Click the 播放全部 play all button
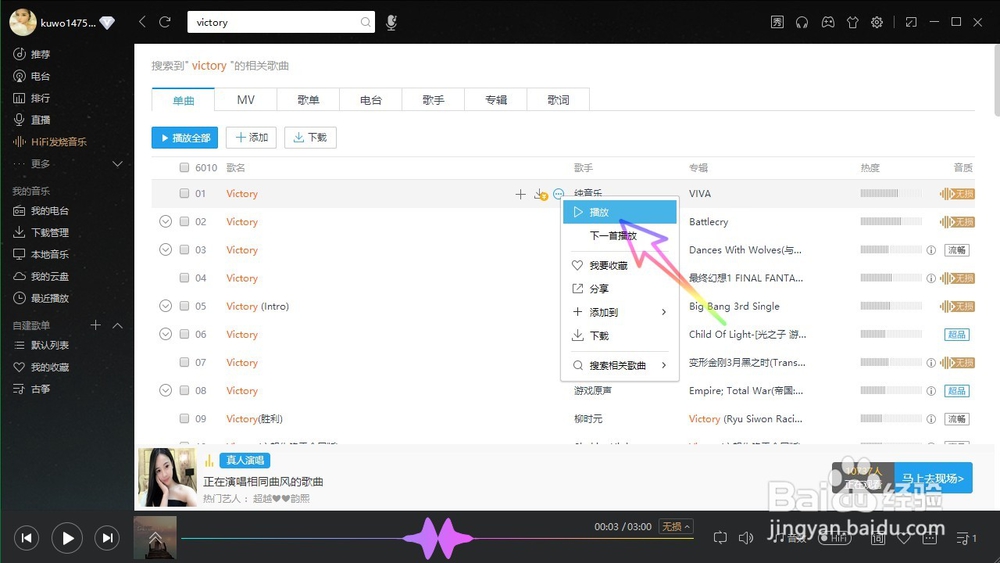Image resolution: width=1000 pixels, height=563 pixels. 184,138
